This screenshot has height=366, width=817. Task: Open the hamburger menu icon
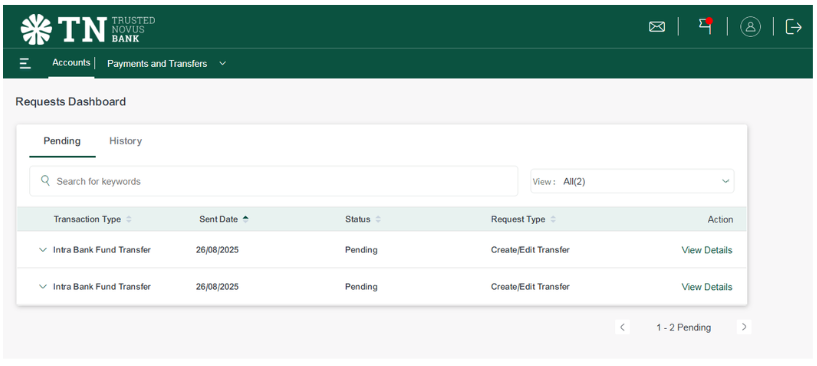pos(25,64)
